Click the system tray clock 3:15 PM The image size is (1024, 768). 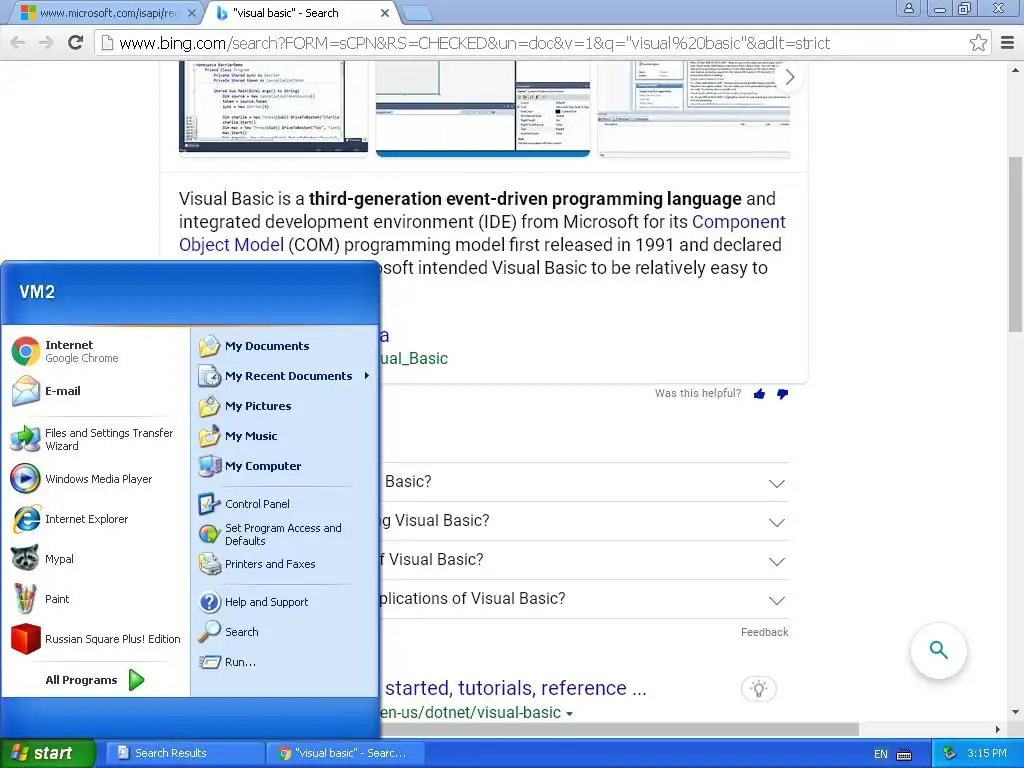coord(987,753)
